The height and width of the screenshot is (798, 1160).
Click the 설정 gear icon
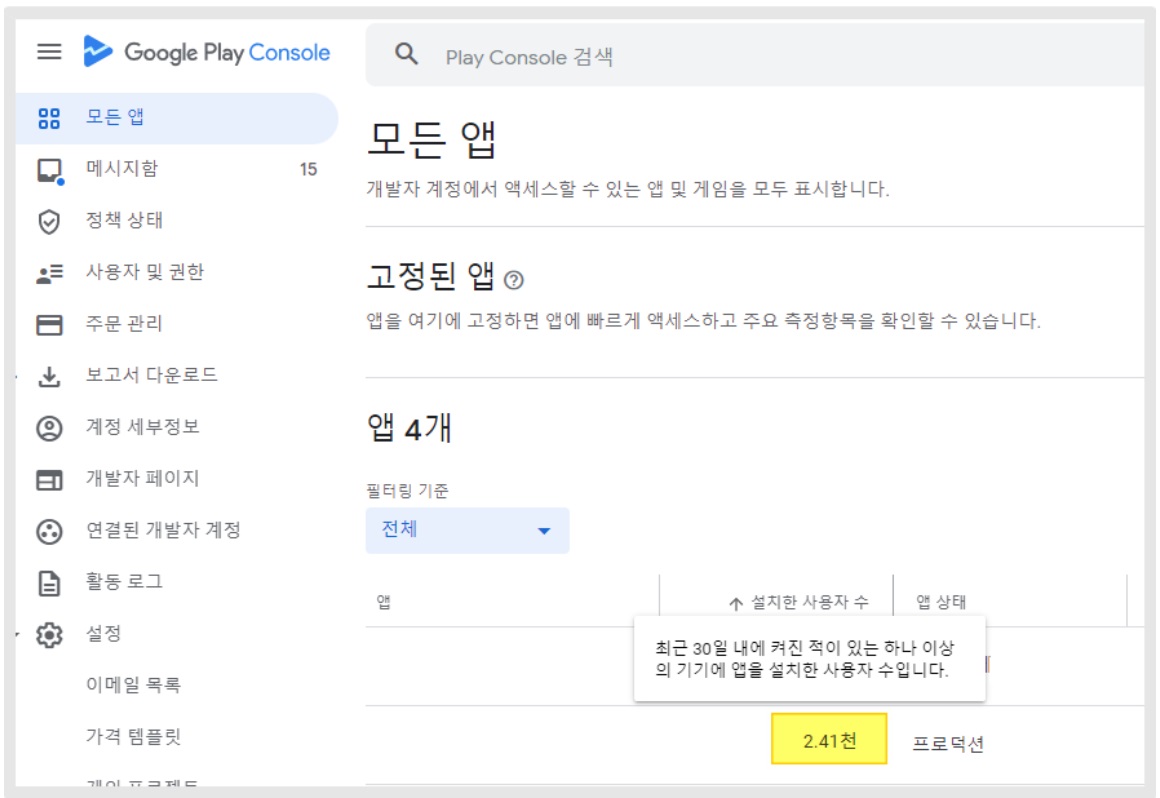pos(50,635)
